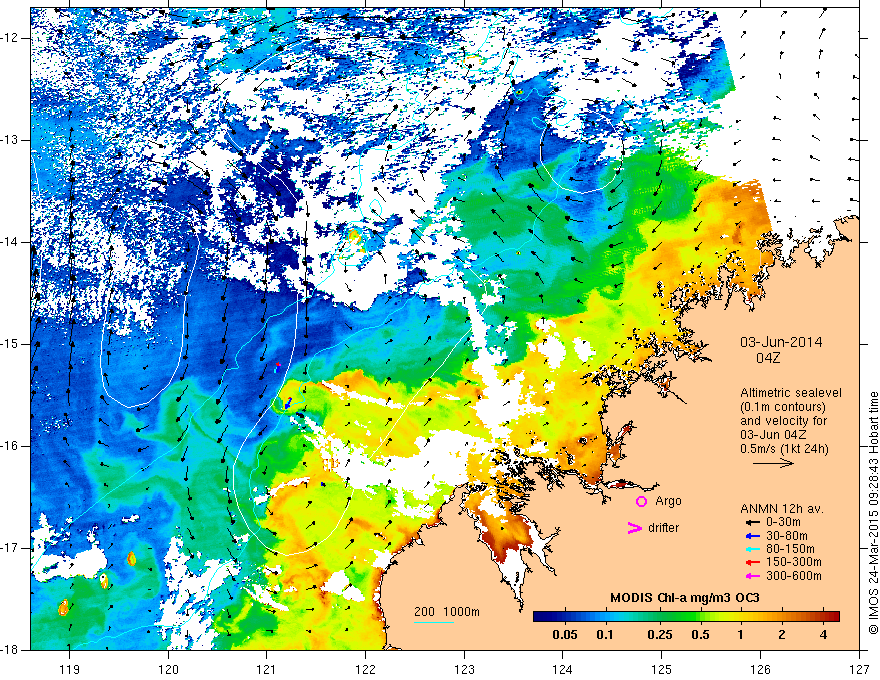Click the 30-80m depth range label

pos(787,536)
